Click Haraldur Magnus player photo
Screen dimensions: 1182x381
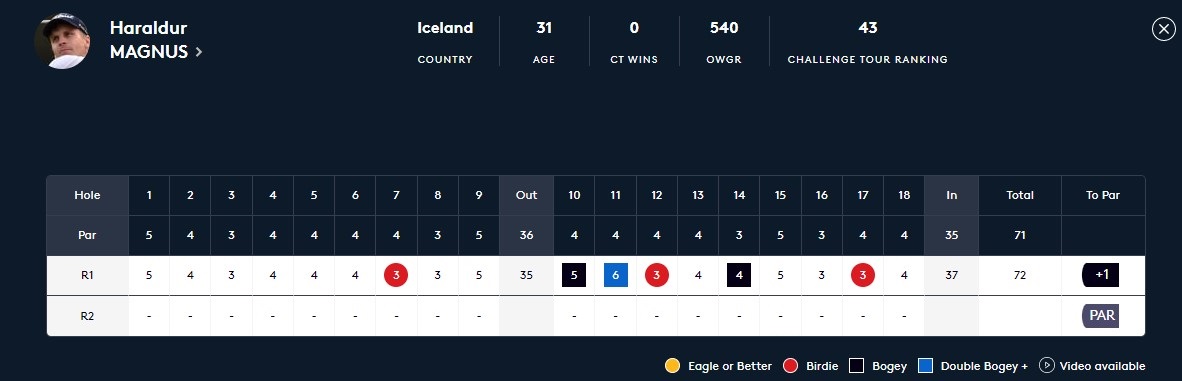(x=62, y=40)
